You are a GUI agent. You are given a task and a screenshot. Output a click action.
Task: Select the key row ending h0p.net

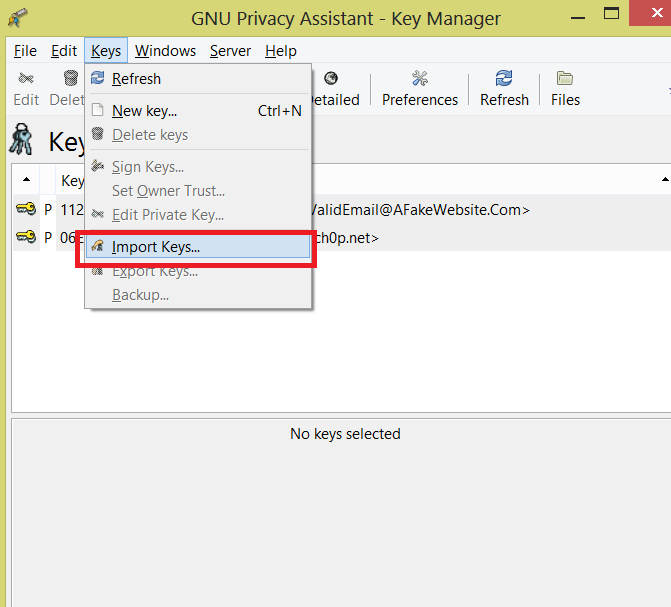tap(341, 237)
